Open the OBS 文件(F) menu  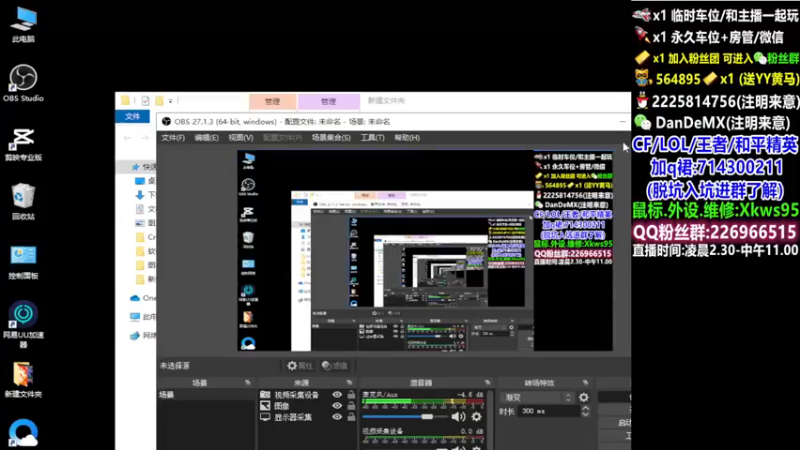tap(173, 138)
